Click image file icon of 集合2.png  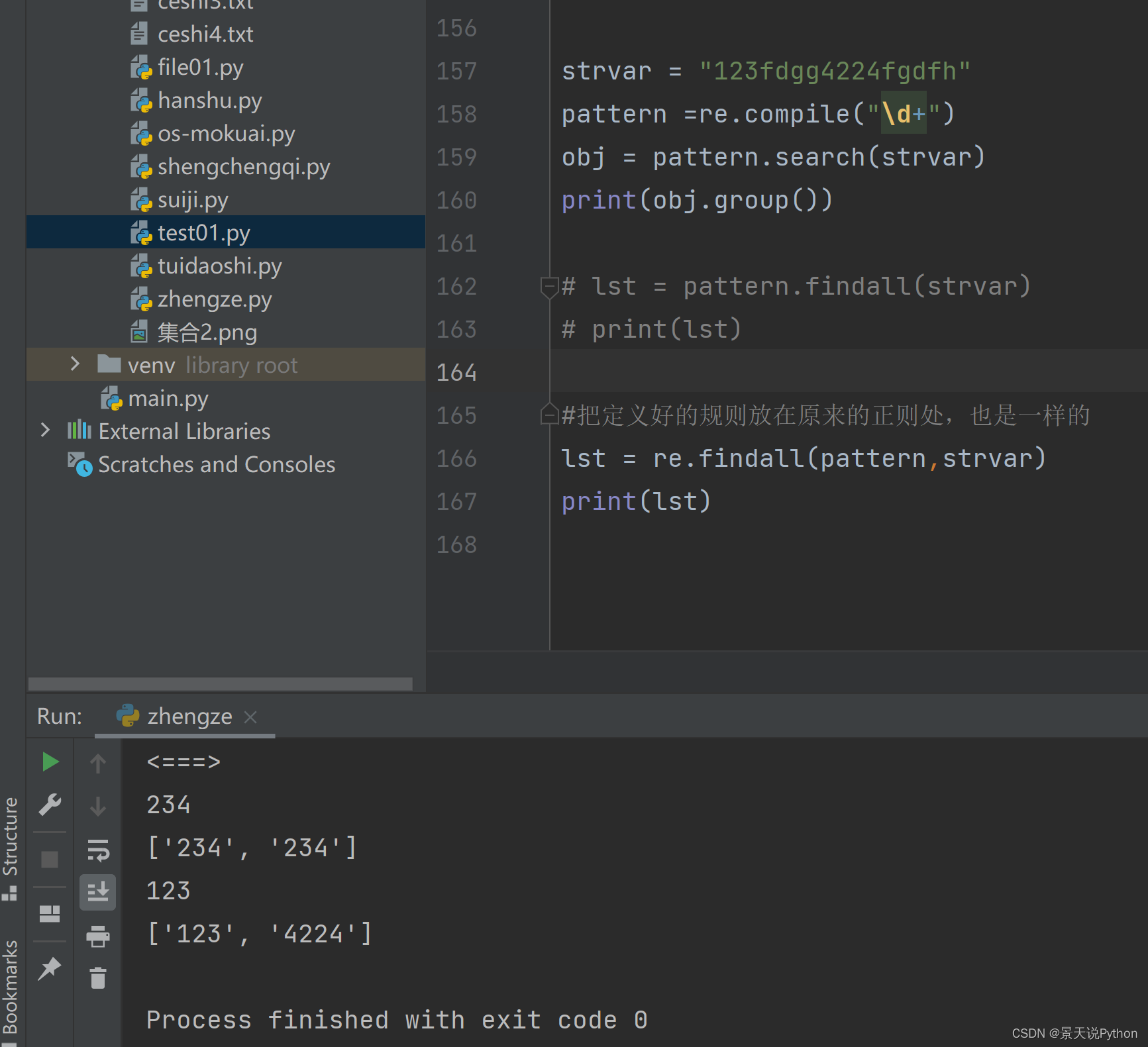(139, 332)
